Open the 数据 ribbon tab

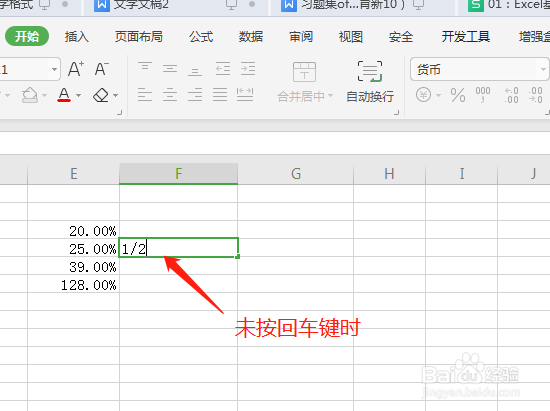point(251,36)
